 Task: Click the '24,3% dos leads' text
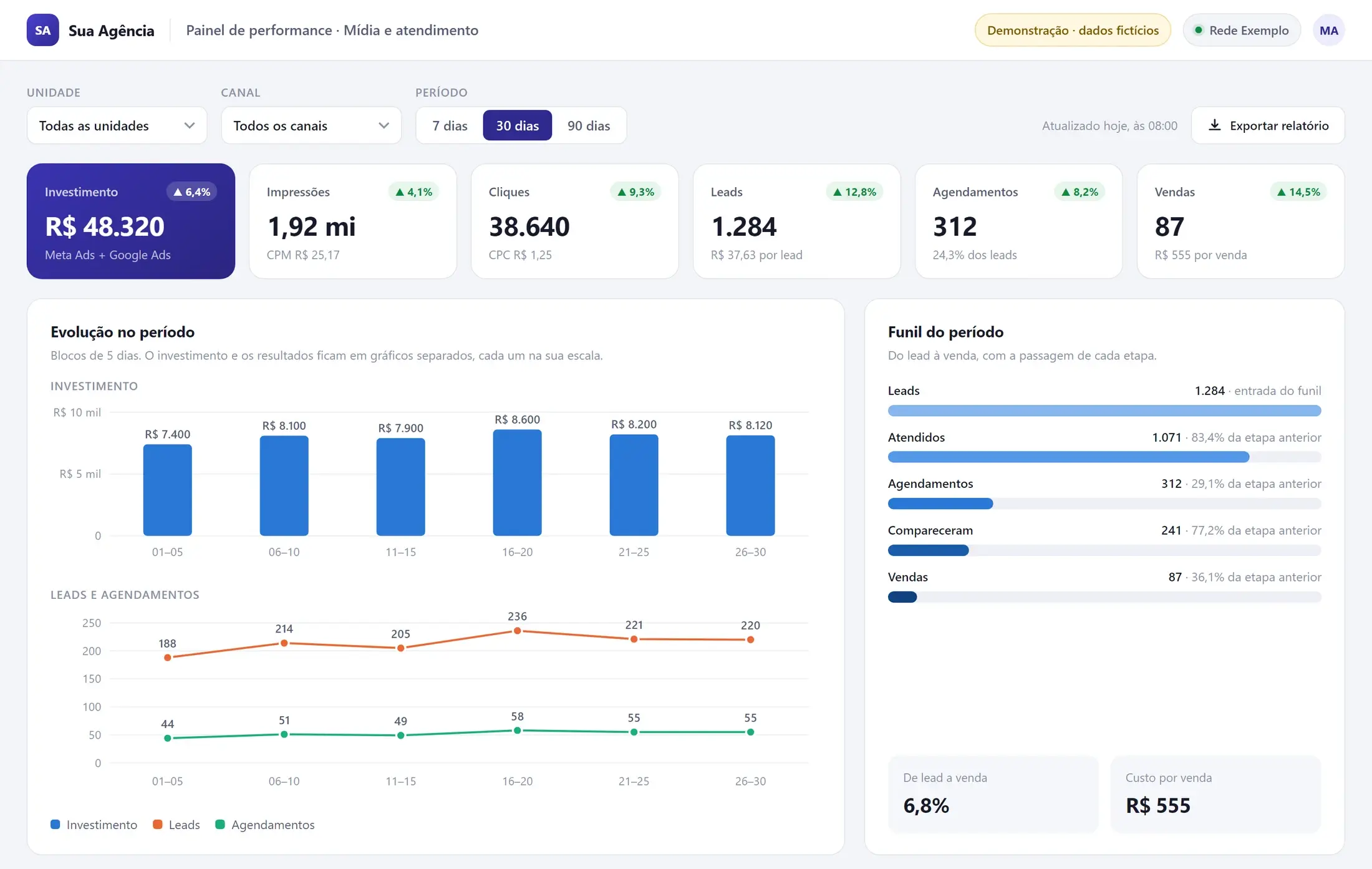coord(975,255)
